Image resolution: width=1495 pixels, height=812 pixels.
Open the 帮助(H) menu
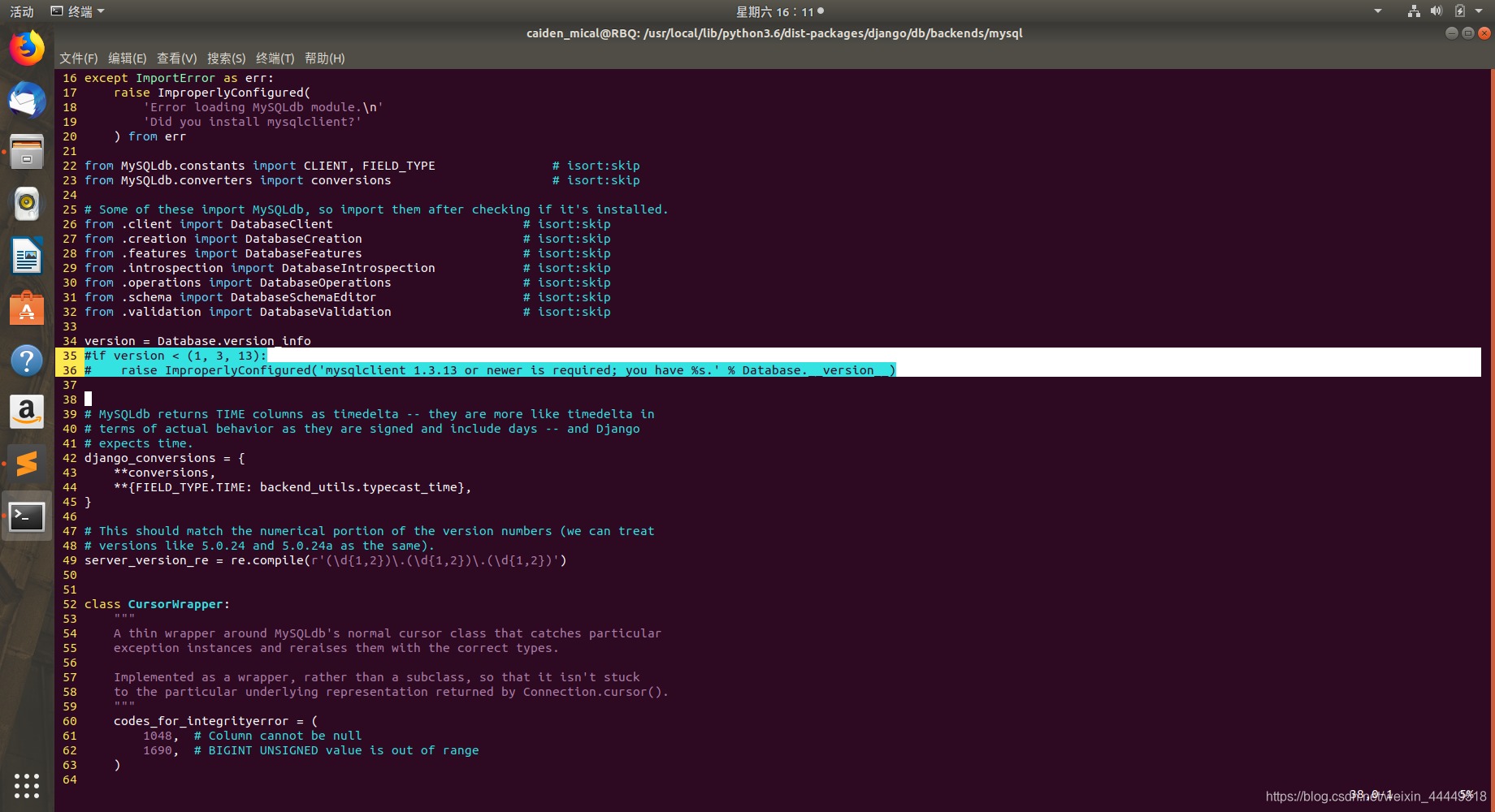[325, 58]
